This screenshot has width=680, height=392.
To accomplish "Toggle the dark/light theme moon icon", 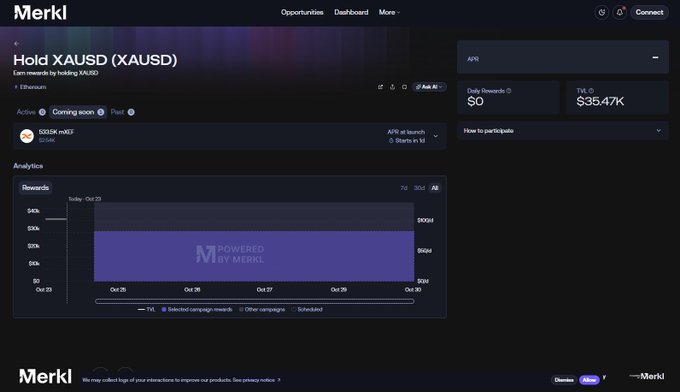I will (x=602, y=13).
